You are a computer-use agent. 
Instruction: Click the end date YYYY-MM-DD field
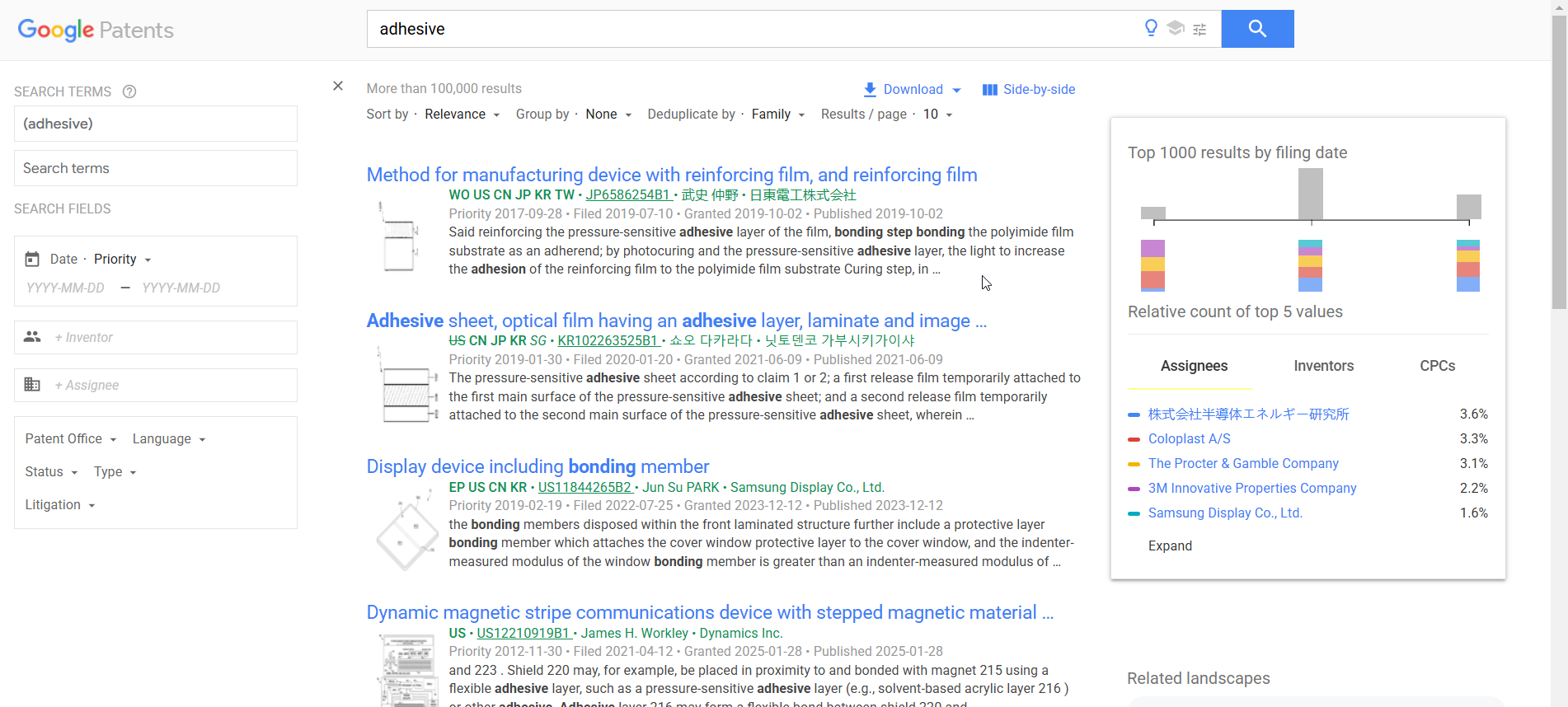(x=181, y=288)
